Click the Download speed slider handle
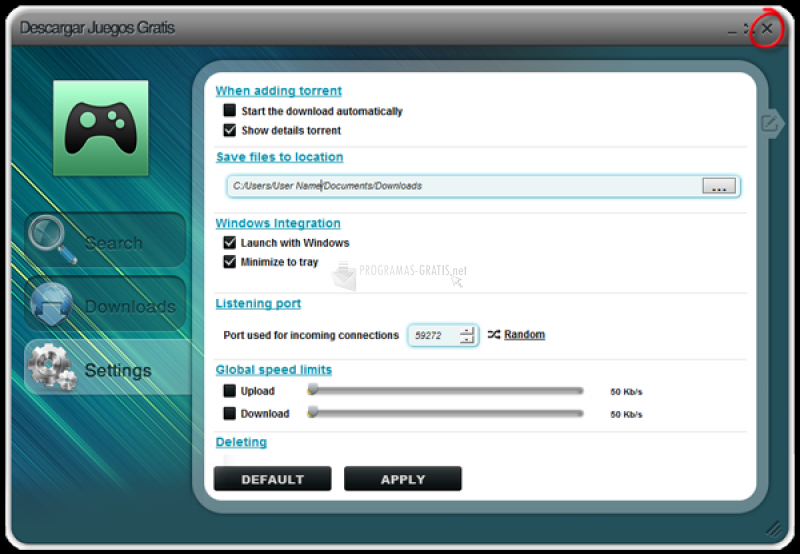This screenshot has width=800, height=554. click(x=313, y=412)
